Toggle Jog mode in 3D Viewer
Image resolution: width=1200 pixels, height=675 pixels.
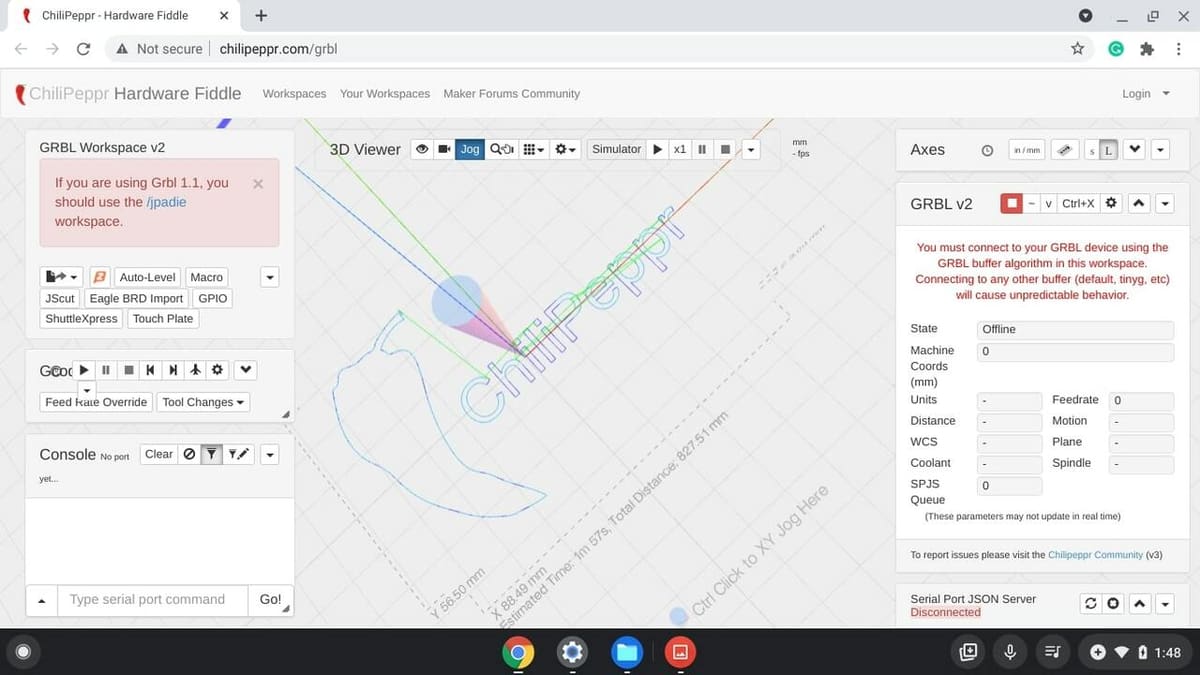point(470,149)
